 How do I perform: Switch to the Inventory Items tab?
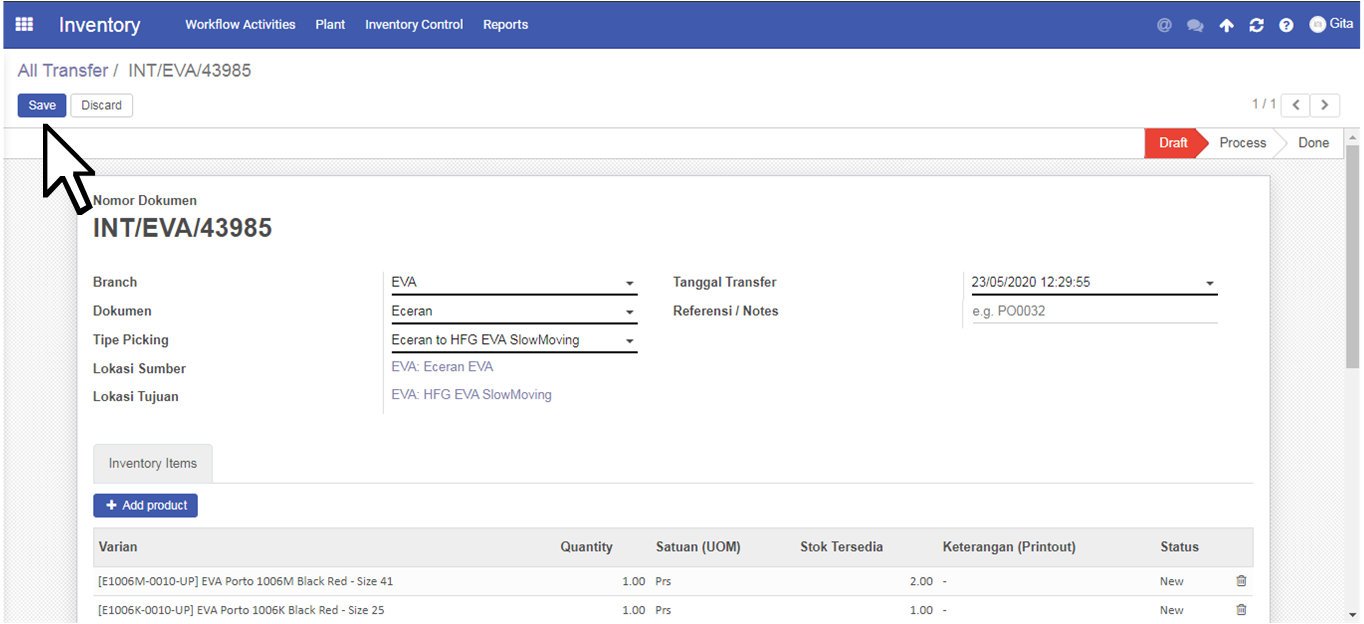(x=153, y=464)
